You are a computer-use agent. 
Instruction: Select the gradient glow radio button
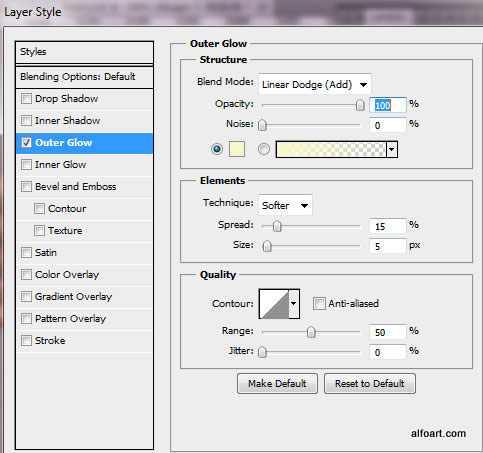coord(264,149)
